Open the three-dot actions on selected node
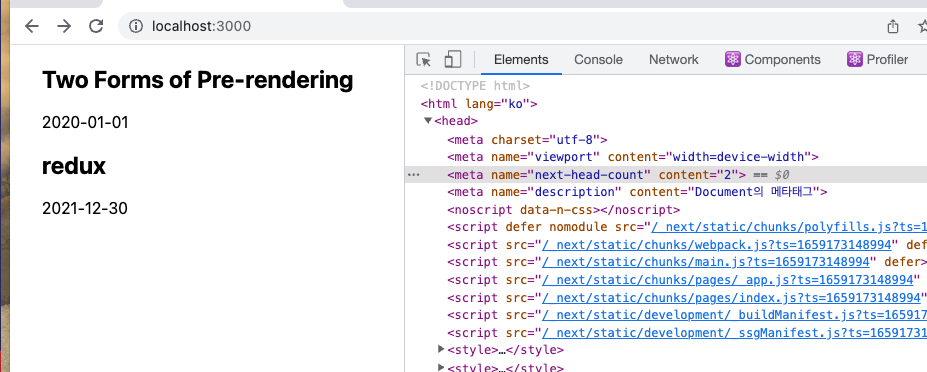Viewport: 927px width, 372px height. click(414, 175)
